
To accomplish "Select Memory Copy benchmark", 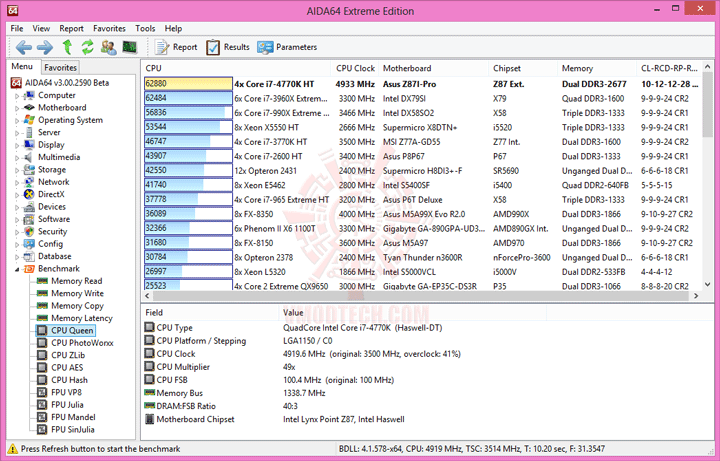I will (x=77, y=306).
